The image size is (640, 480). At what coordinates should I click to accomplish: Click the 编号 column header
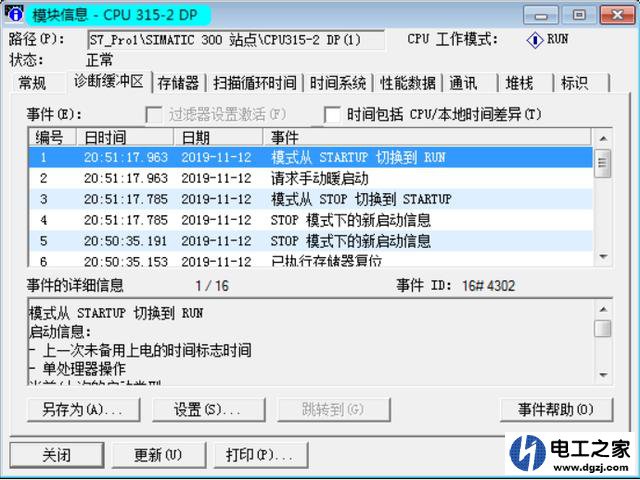tap(53, 138)
